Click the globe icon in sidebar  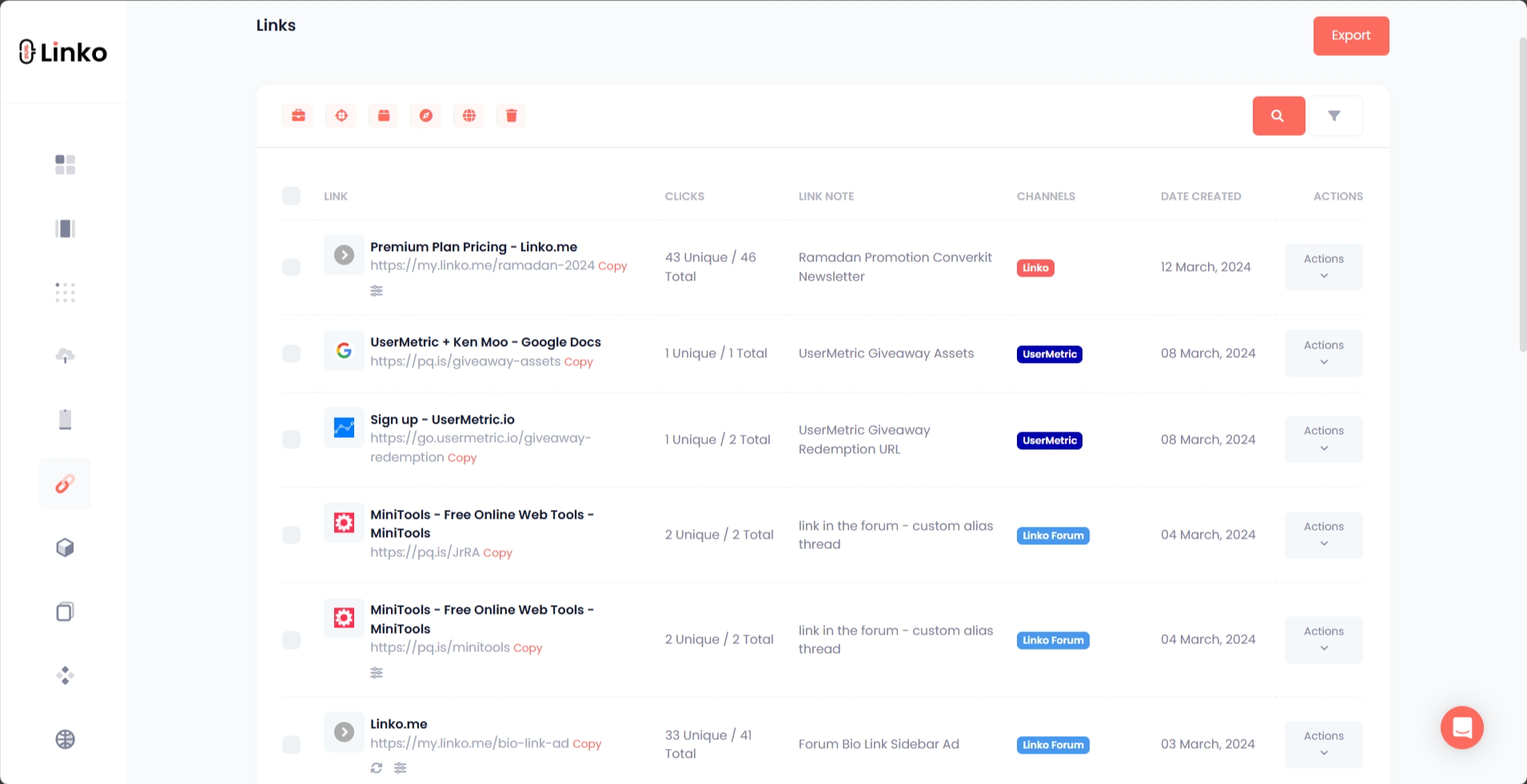(x=65, y=739)
